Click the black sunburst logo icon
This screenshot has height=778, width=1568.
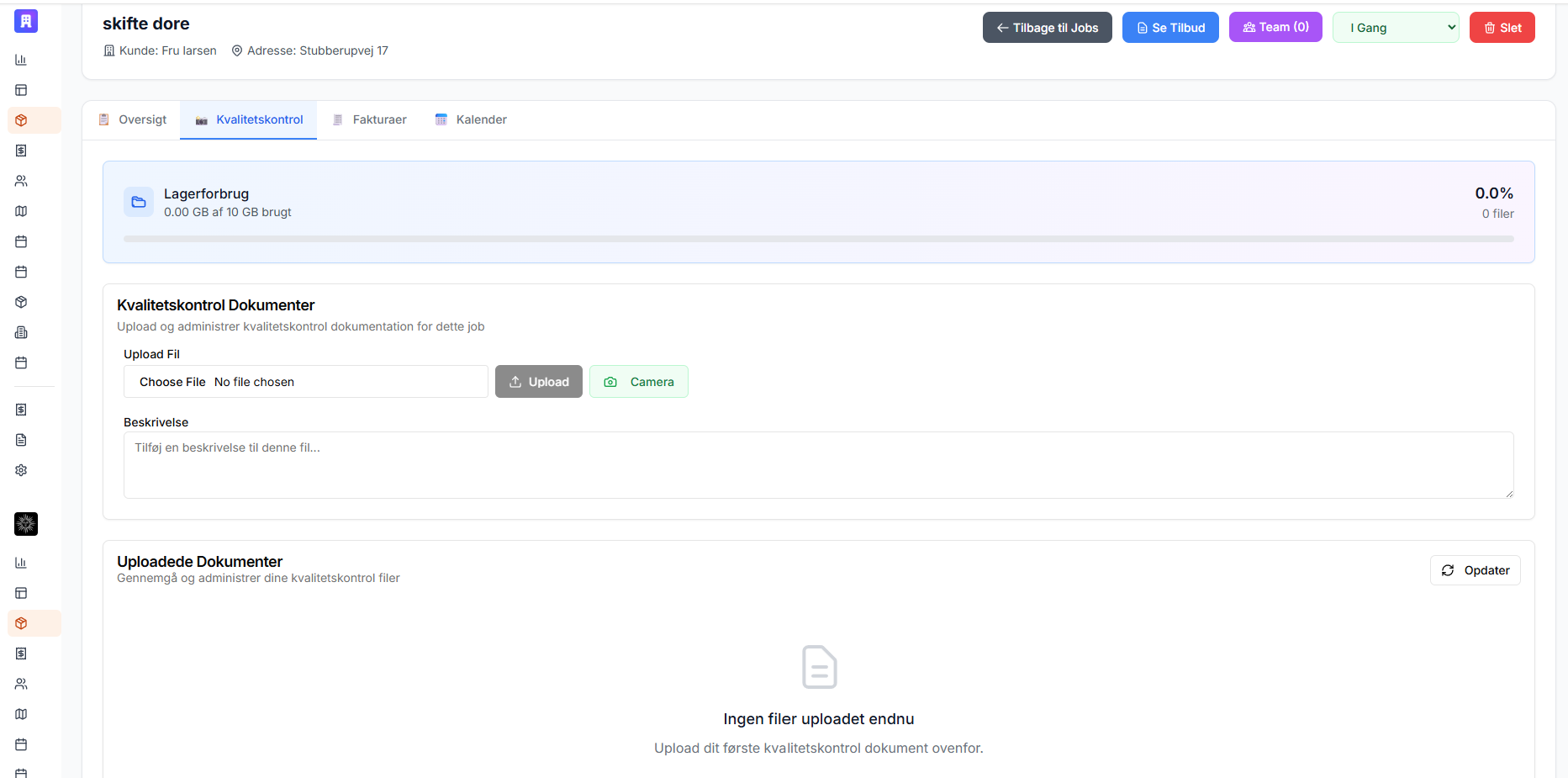pos(26,524)
